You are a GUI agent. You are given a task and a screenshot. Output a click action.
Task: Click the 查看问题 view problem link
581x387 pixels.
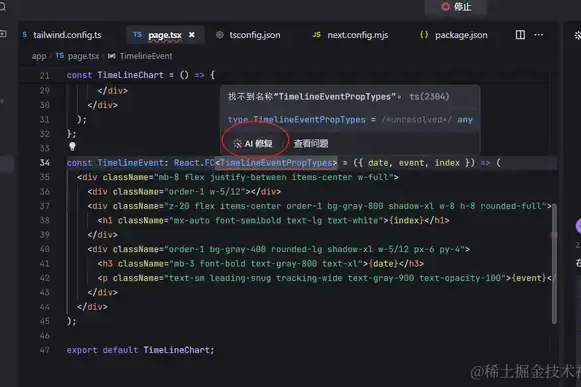pyautogui.click(x=311, y=143)
